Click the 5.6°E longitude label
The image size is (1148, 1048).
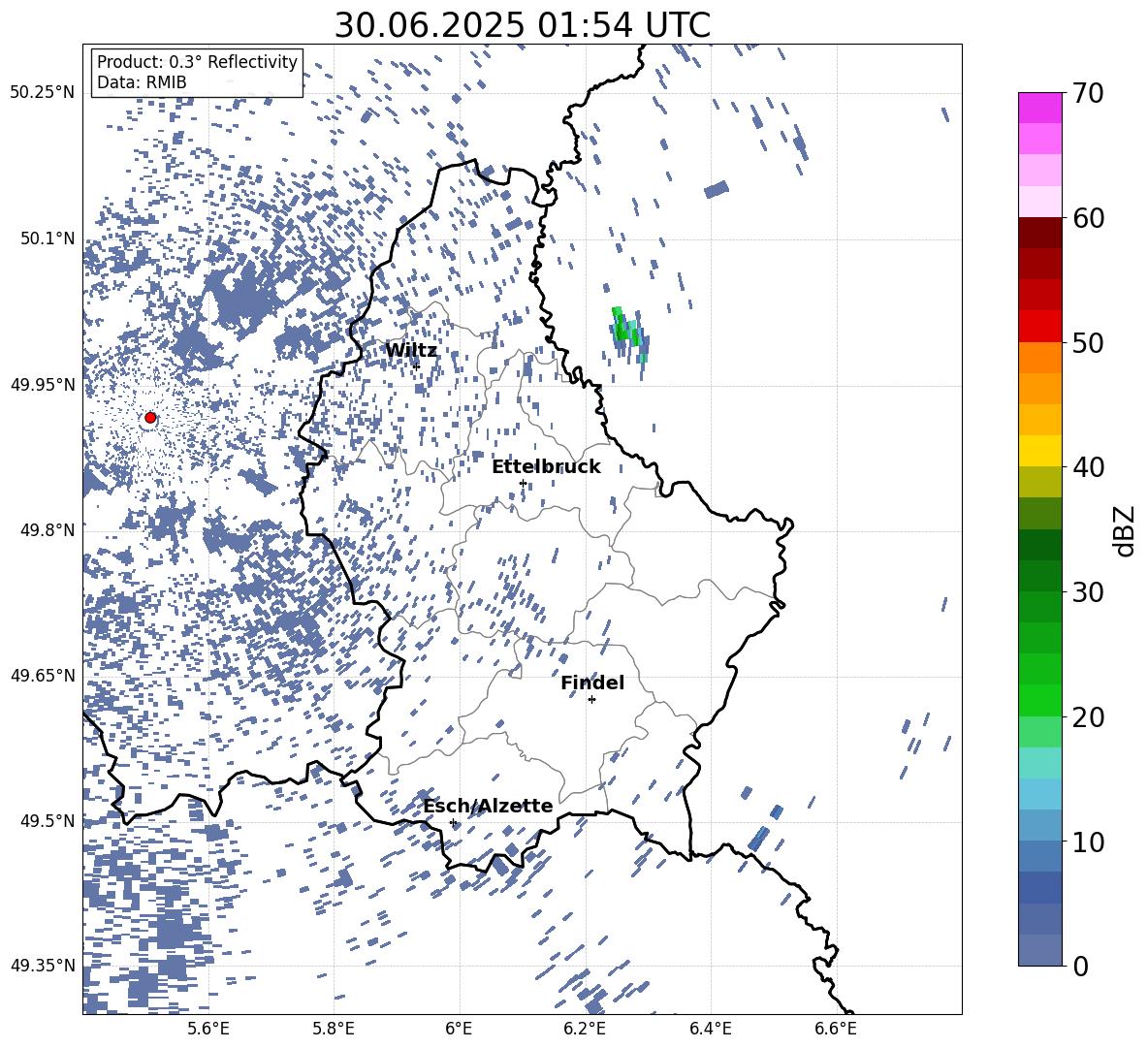[208, 1029]
